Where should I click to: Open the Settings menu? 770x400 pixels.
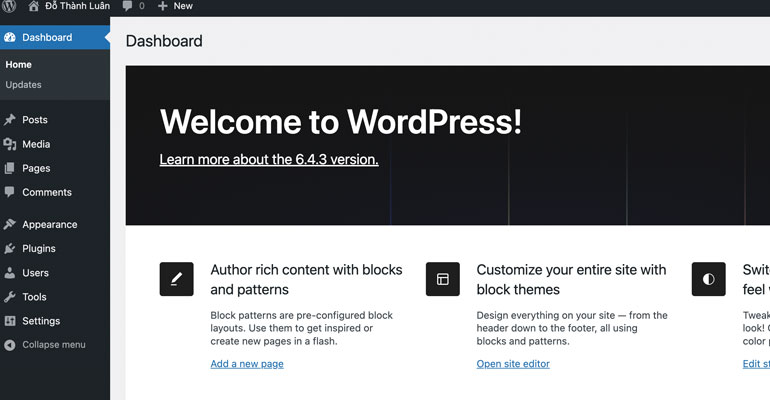55,321
